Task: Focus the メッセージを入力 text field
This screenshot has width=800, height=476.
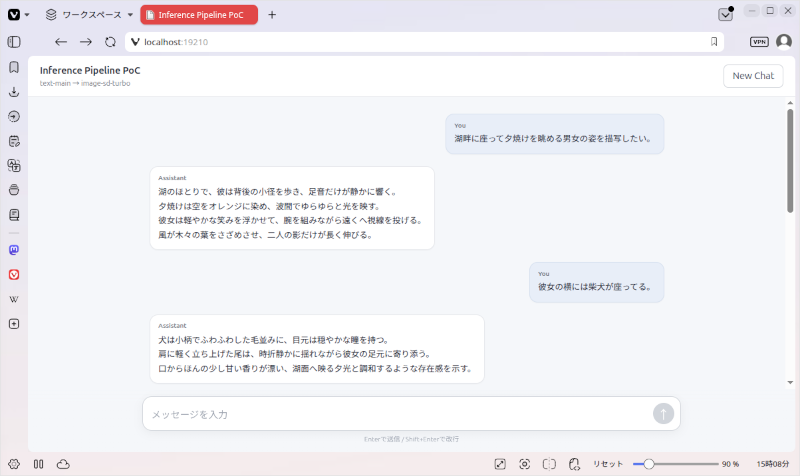Action: pos(398,414)
